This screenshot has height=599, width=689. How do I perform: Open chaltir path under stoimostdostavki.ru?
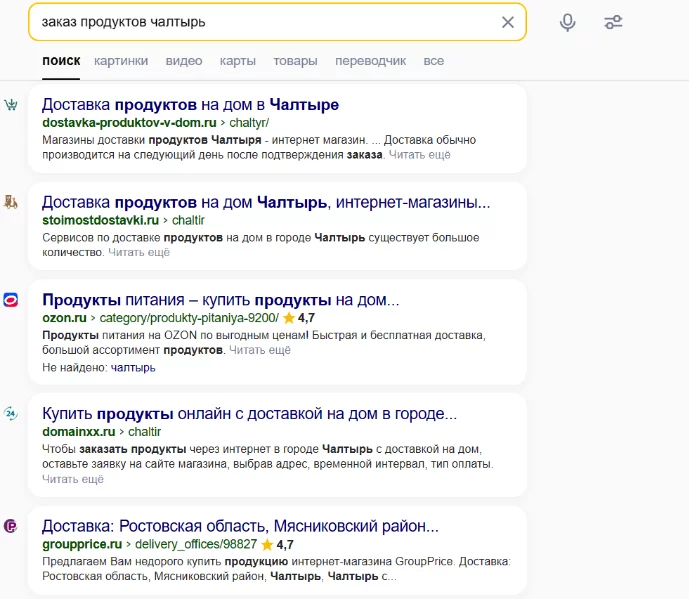tap(188, 220)
